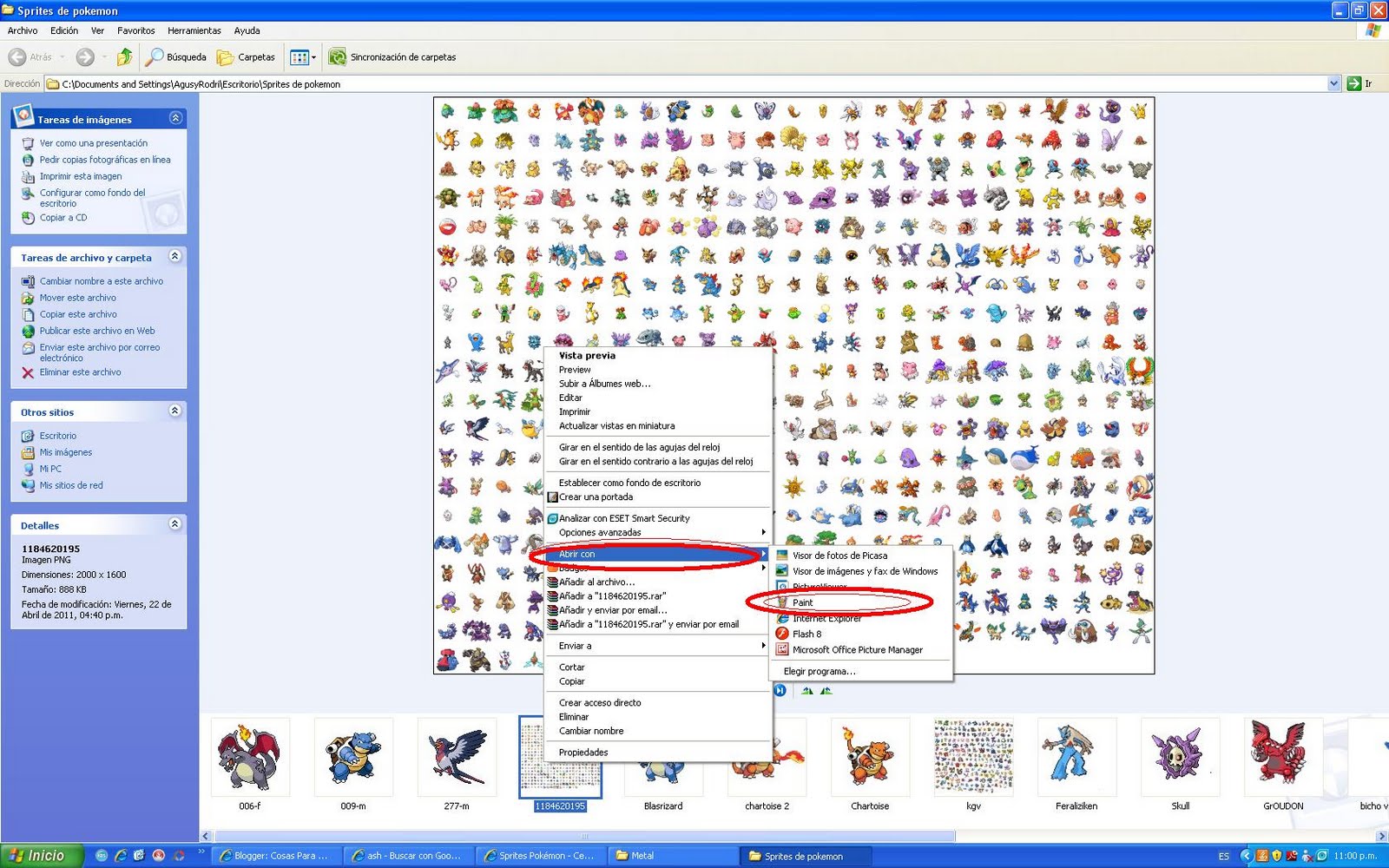The image size is (1389, 868).
Task: Click Pedir copias fotográficas en línea
Action: 105,160
